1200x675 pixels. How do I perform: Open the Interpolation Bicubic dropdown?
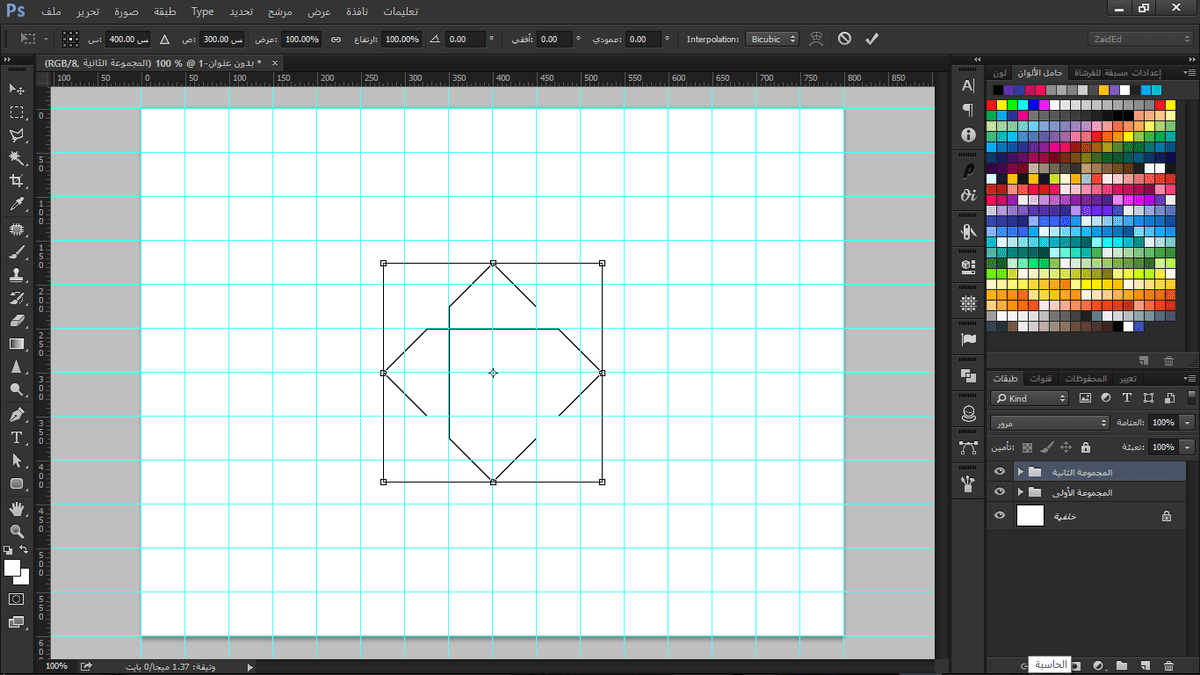point(772,39)
